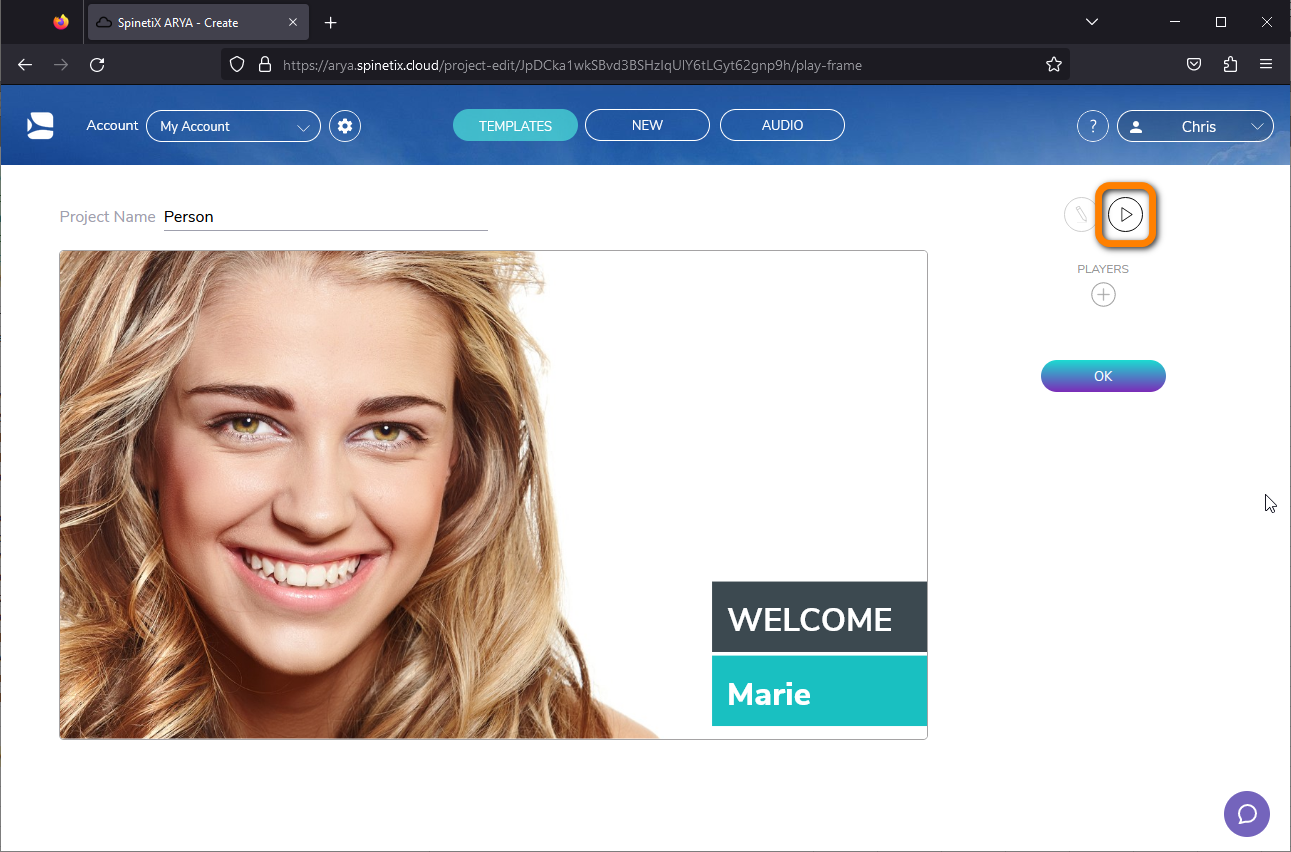Click the SpinetiX logo icon
This screenshot has height=852, width=1291.
(x=39, y=125)
